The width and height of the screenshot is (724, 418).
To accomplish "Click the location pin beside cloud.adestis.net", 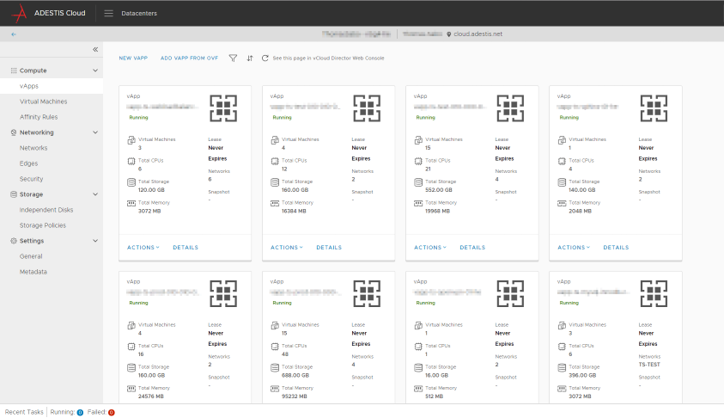I will coord(450,34).
